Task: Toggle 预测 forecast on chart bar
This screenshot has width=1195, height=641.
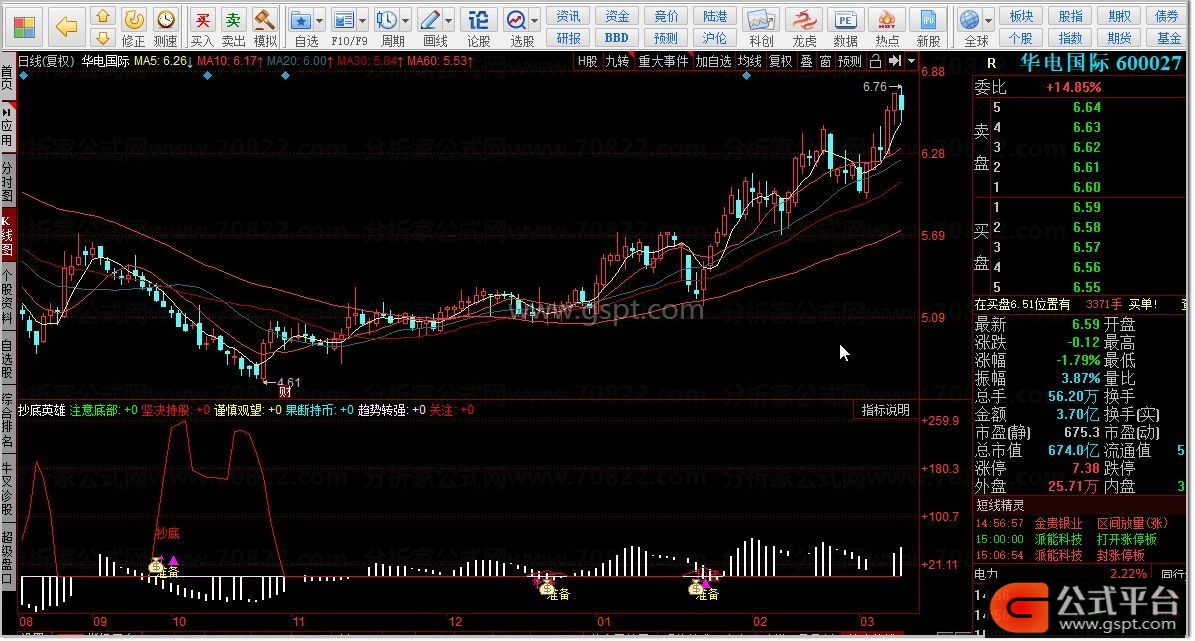Action: tap(850, 61)
